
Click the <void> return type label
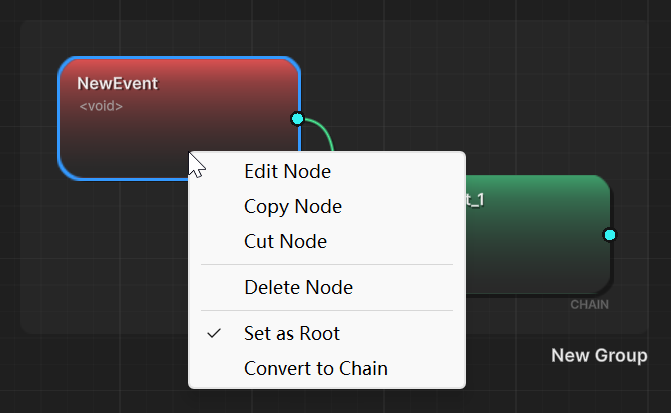[101, 105]
